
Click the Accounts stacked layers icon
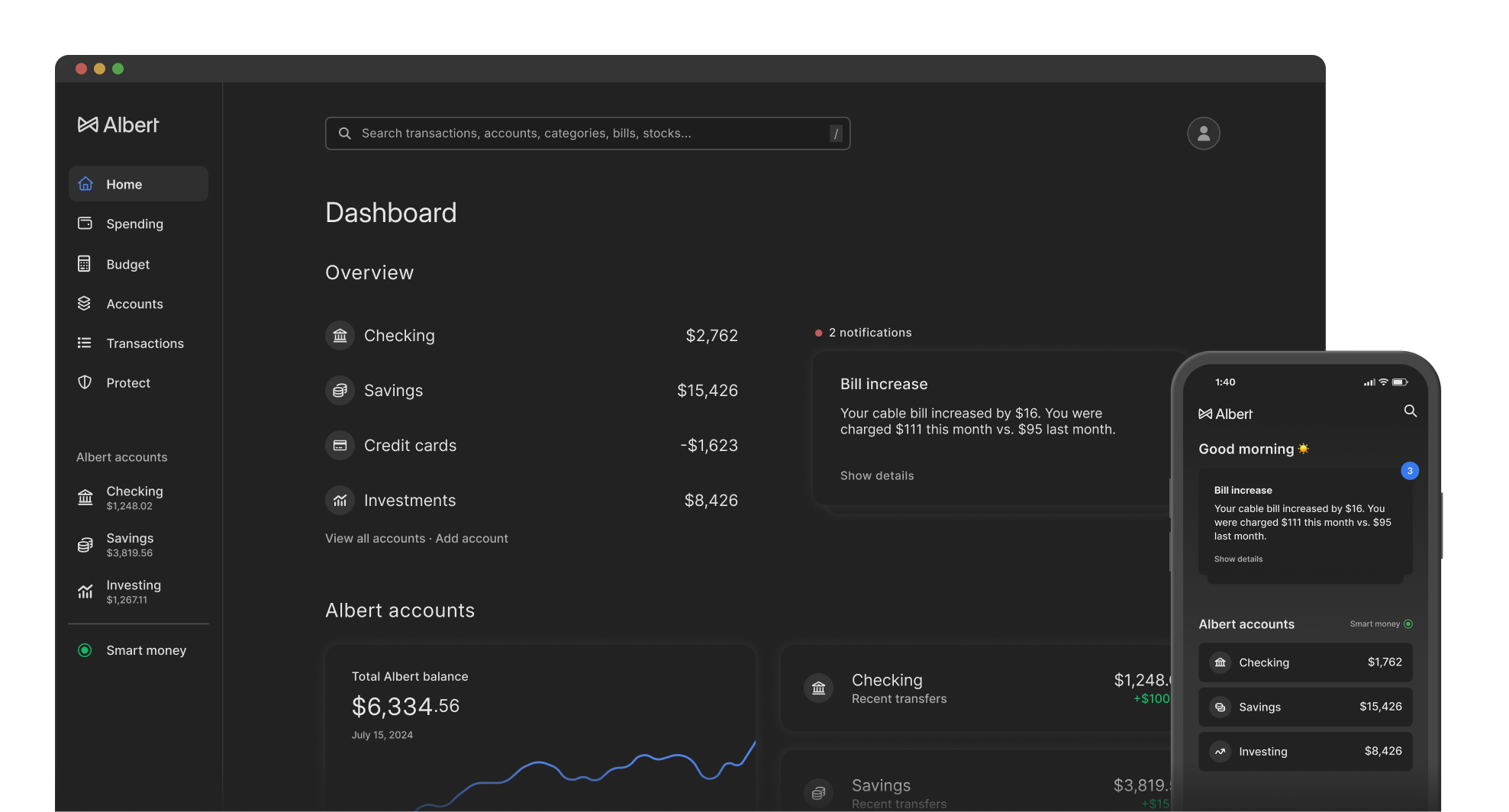tap(84, 303)
